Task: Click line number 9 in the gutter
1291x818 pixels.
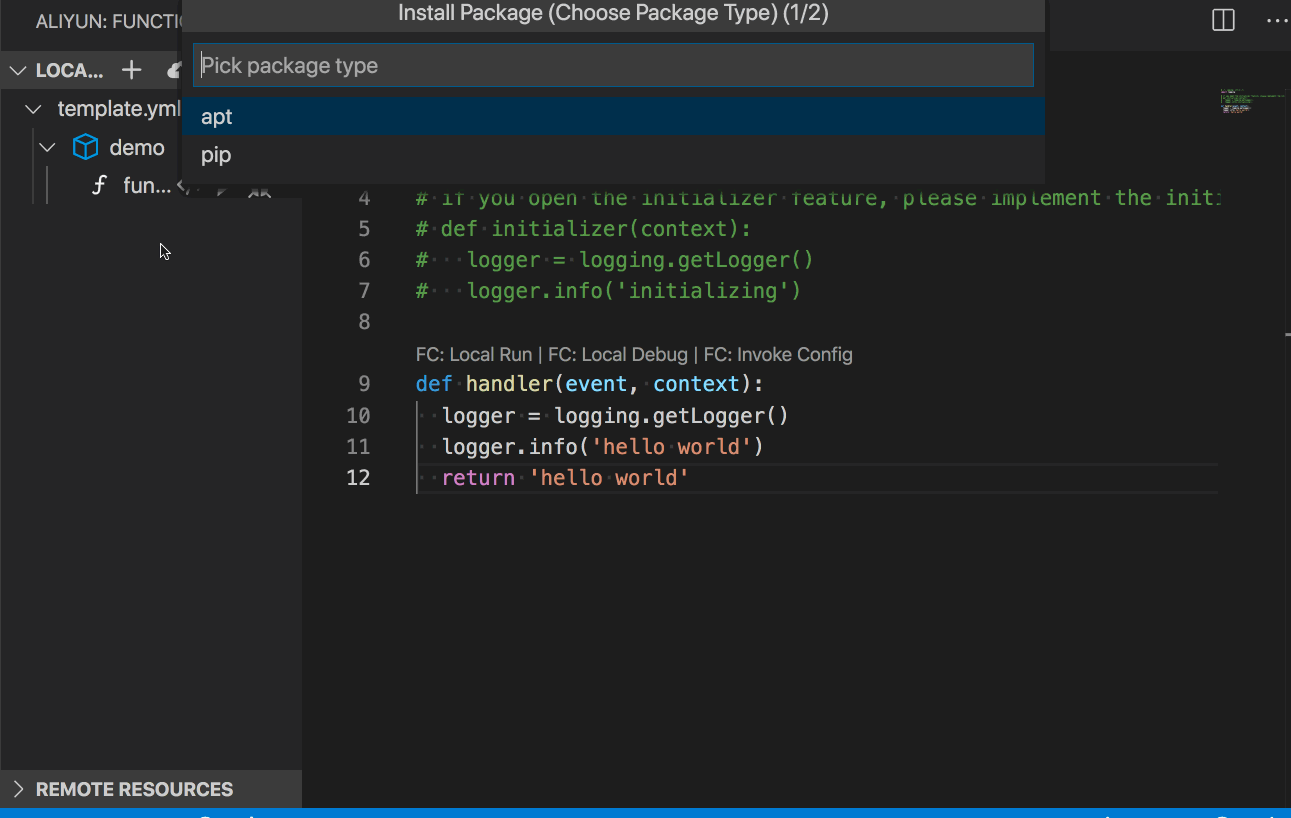Action: (x=364, y=384)
